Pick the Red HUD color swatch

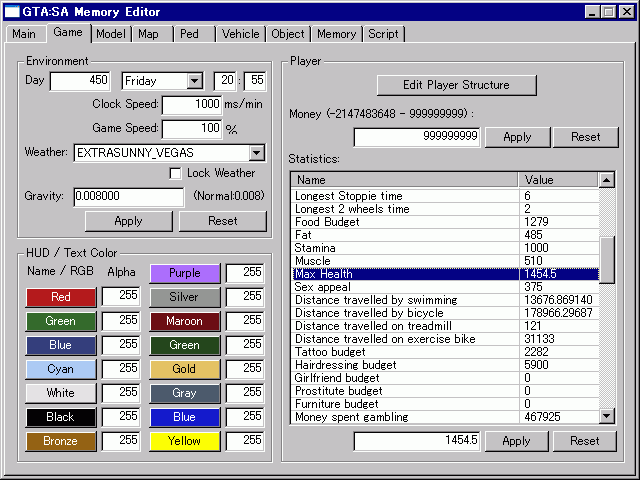point(61,297)
